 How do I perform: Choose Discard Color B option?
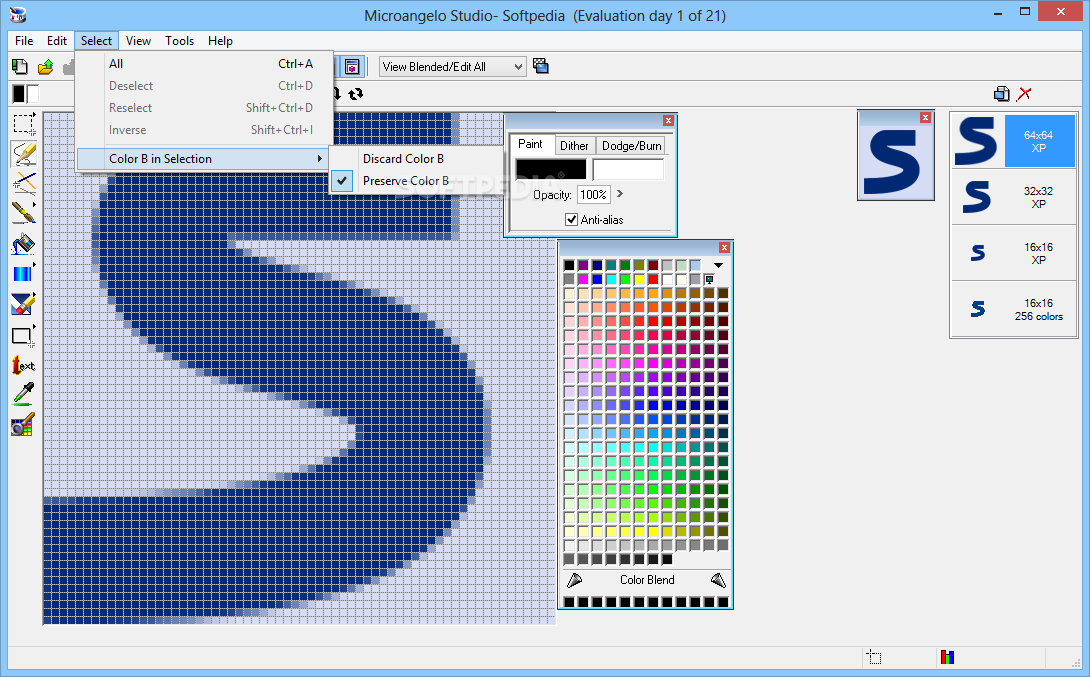(416, 158)
